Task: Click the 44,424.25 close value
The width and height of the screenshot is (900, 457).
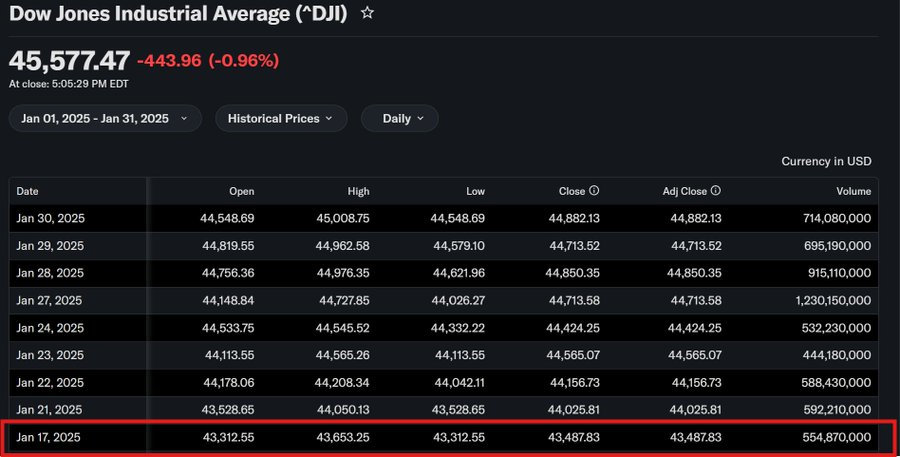Action: [573, 328]
